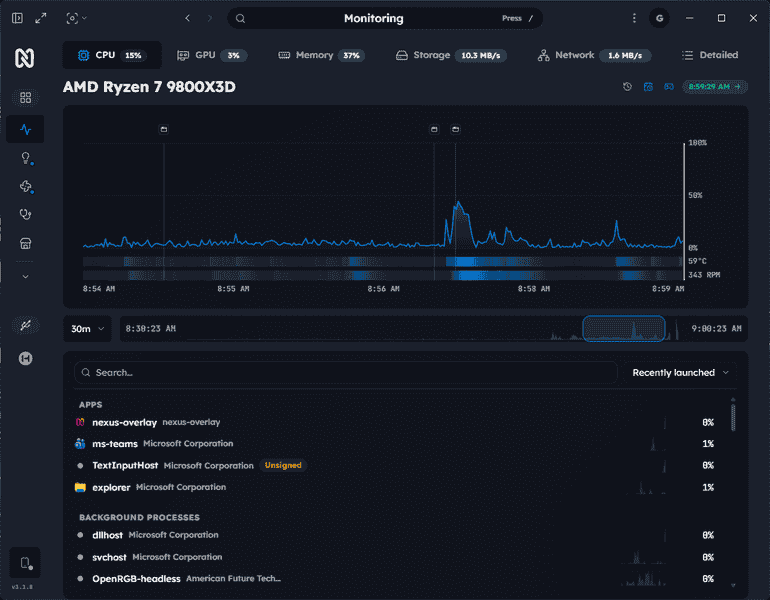Switch to the CPU tab
This screenshot has width=770, height=600.
point(111,55)
